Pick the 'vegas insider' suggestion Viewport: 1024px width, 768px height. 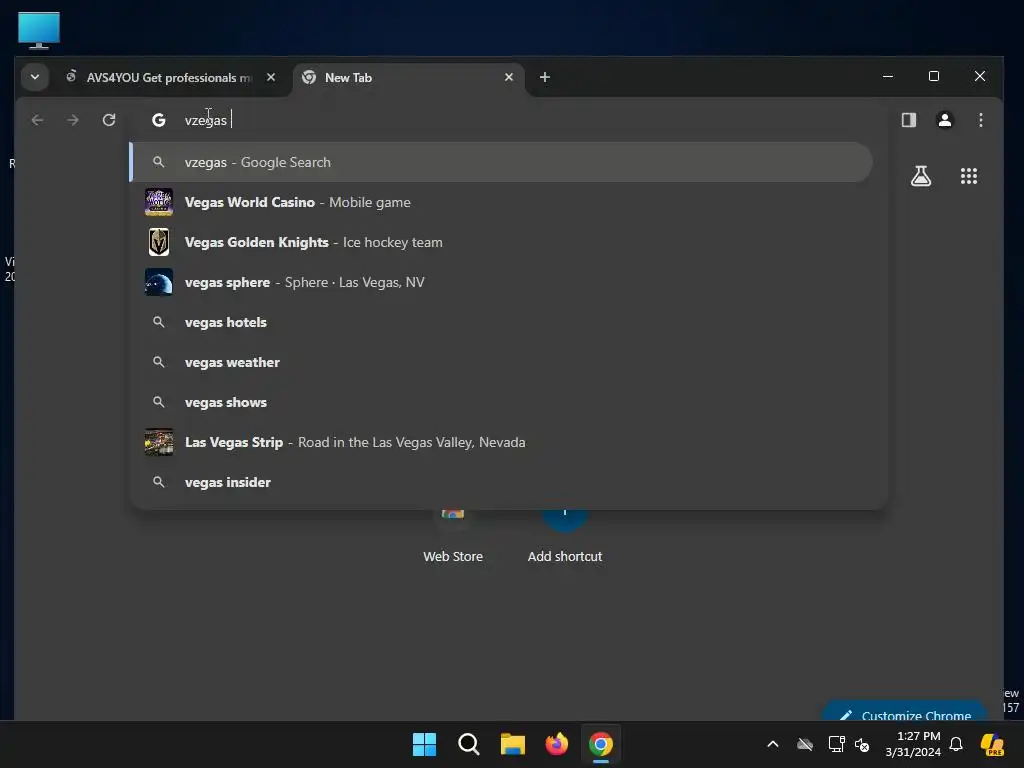coord(502,482)
